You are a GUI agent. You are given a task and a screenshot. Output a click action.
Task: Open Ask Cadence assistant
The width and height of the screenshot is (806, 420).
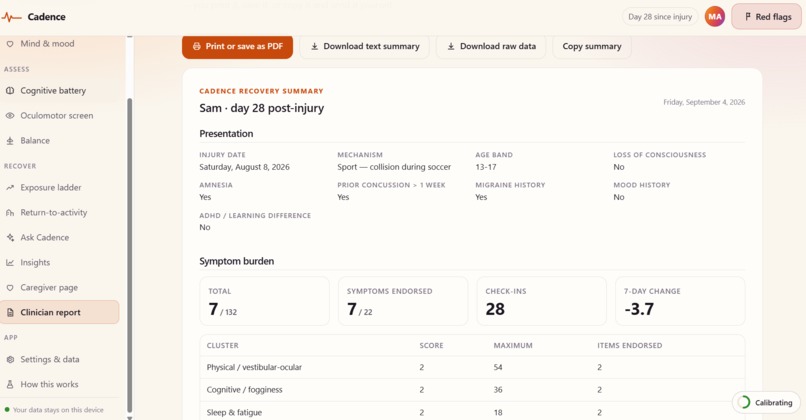(x=60, y=238)
